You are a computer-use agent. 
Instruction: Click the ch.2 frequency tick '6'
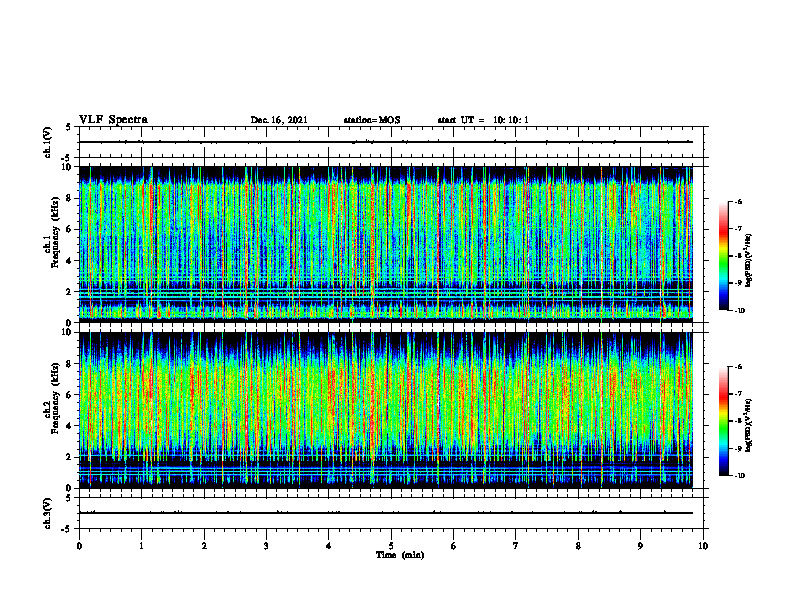point(70,395)
